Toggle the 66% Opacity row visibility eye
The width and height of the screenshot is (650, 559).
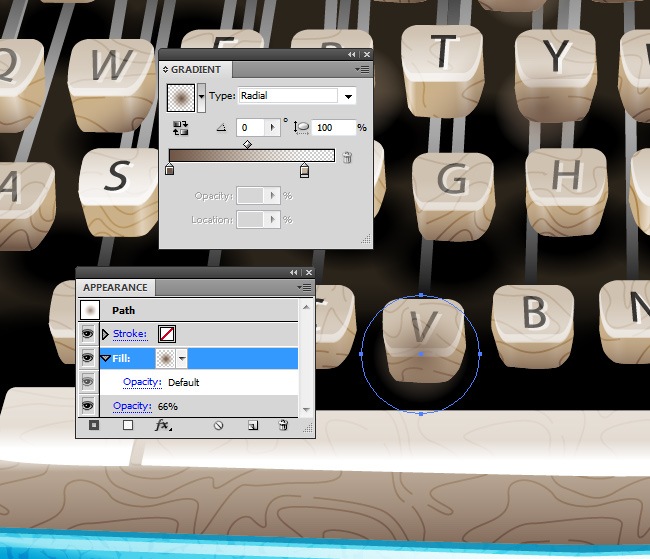pos(87,406)
